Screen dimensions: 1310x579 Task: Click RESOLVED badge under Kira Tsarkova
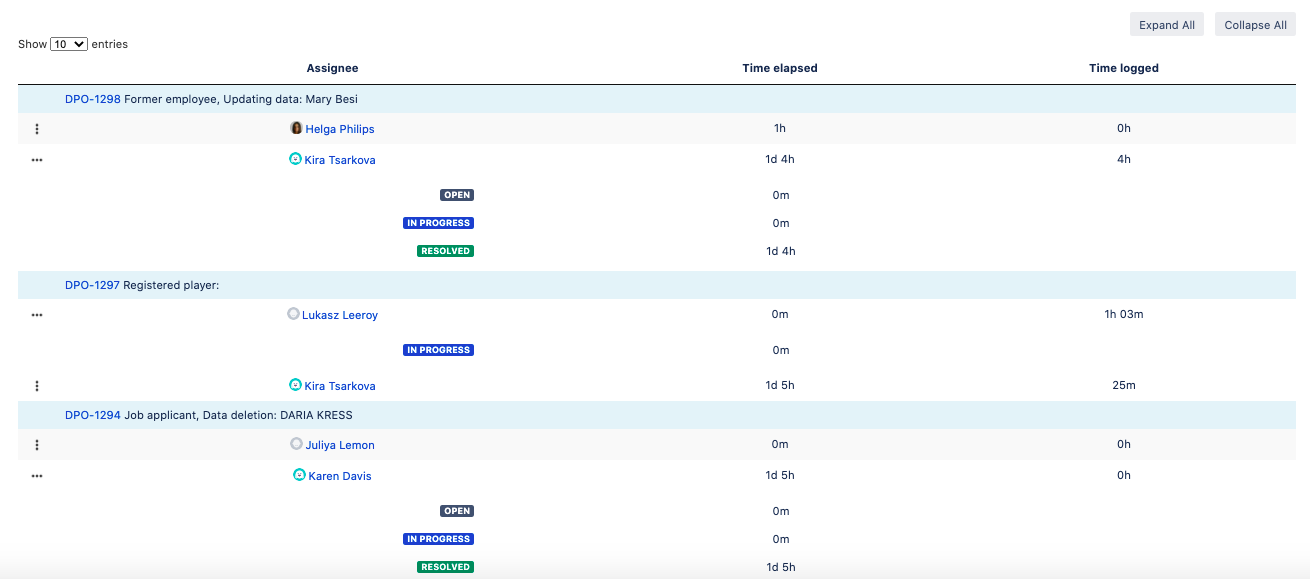tap(445, 251)
